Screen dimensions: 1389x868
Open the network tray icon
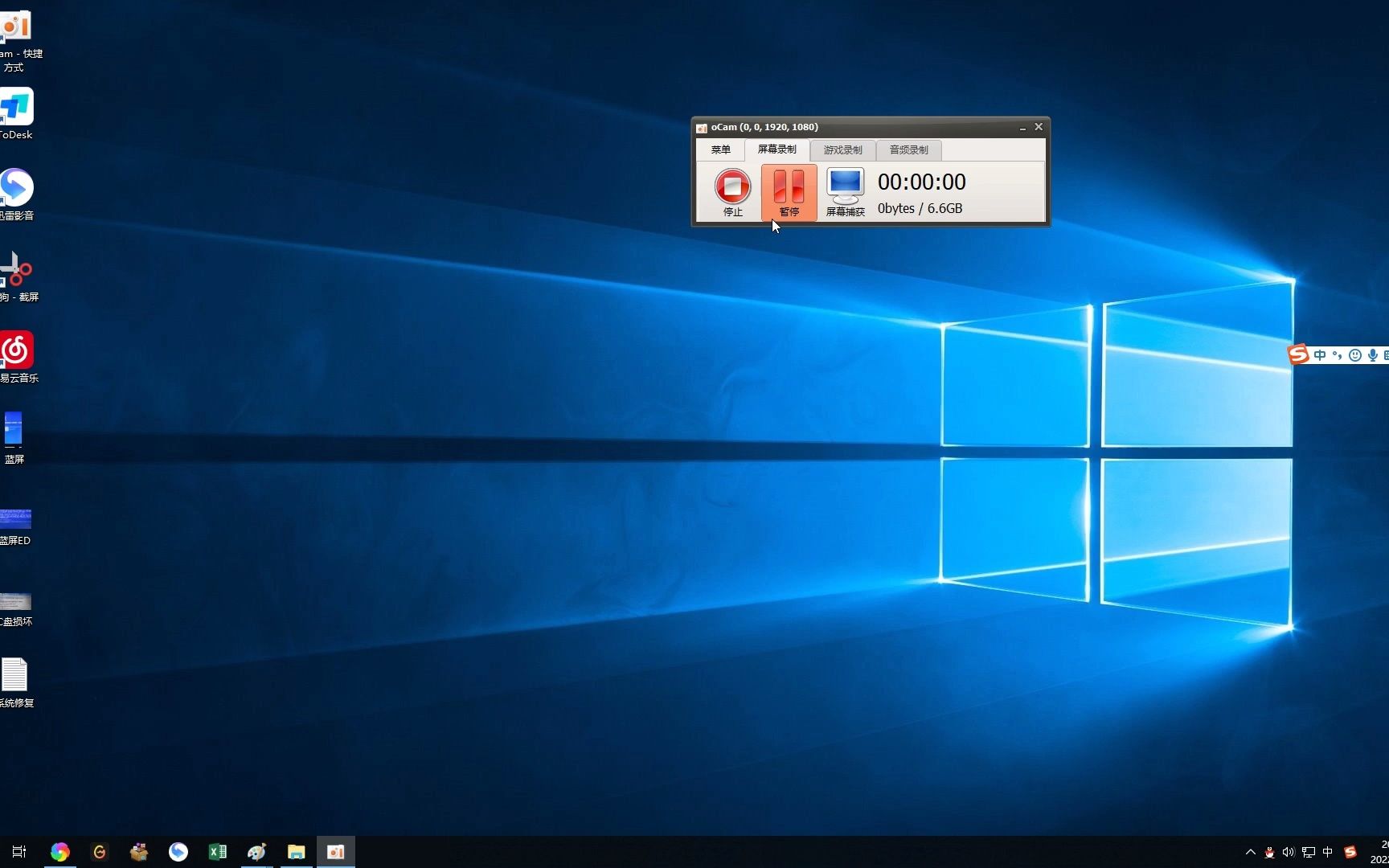(1309, 852)
